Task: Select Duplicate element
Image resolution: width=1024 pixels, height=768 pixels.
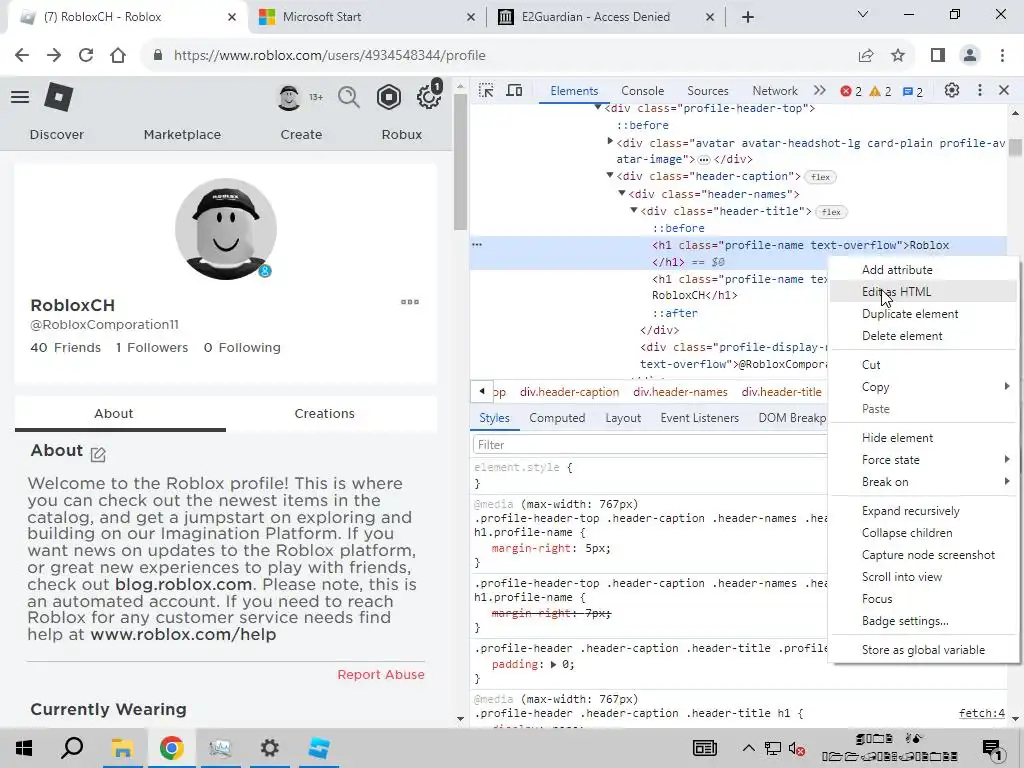Action: pos(922,314)
